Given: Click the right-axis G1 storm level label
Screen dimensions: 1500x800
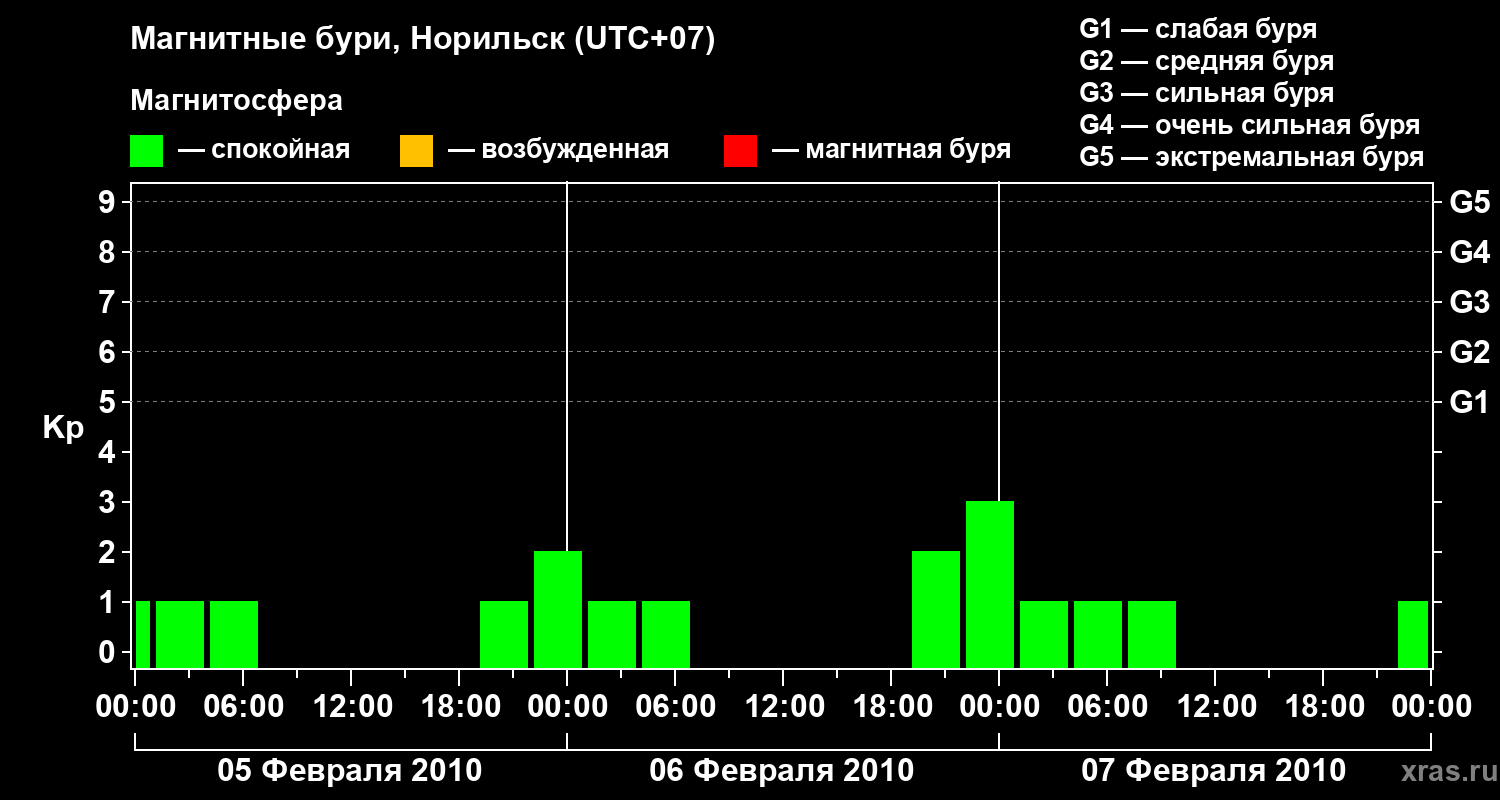Looking at the screenshot, I should click(x=1470, y=402).
